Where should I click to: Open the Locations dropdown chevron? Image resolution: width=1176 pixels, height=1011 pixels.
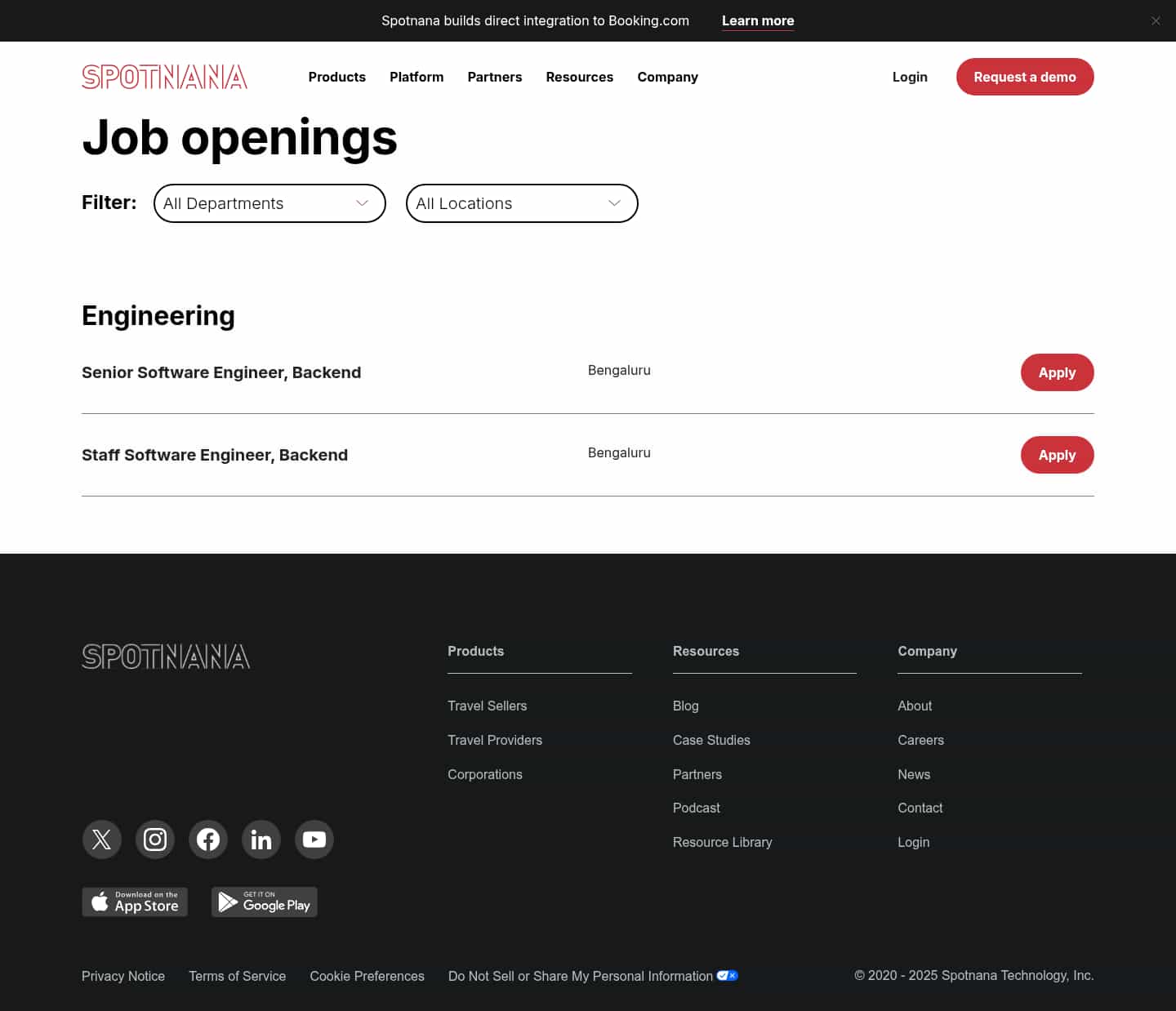613,203
